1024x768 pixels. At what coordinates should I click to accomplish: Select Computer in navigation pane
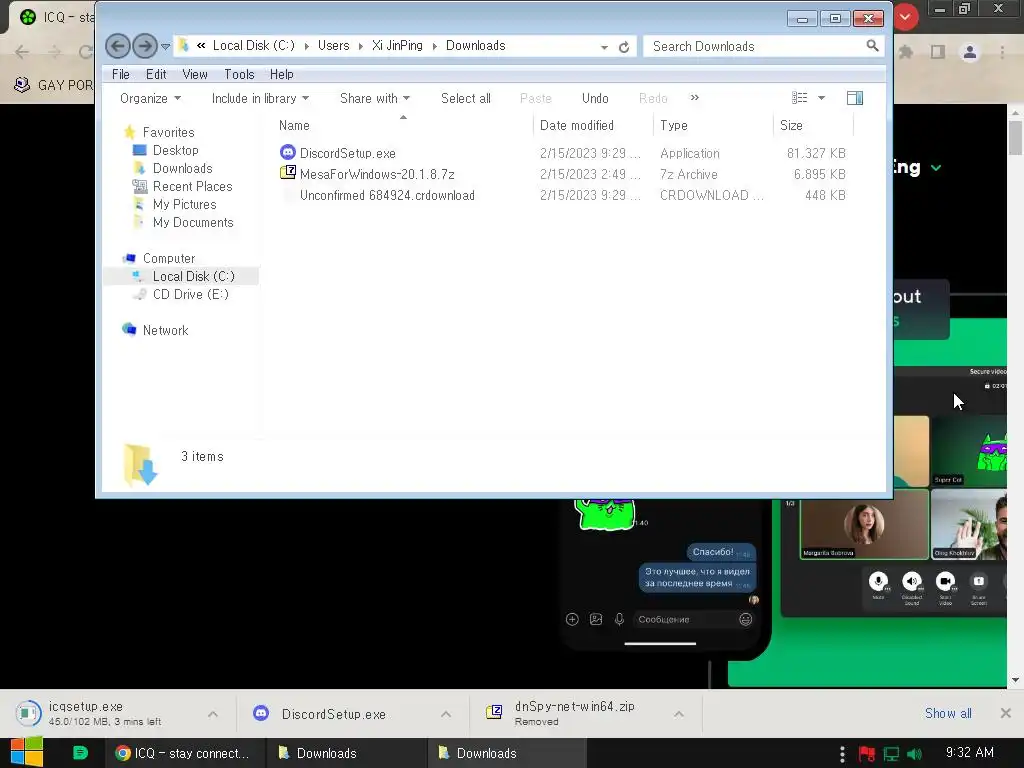tap(168, 259)
